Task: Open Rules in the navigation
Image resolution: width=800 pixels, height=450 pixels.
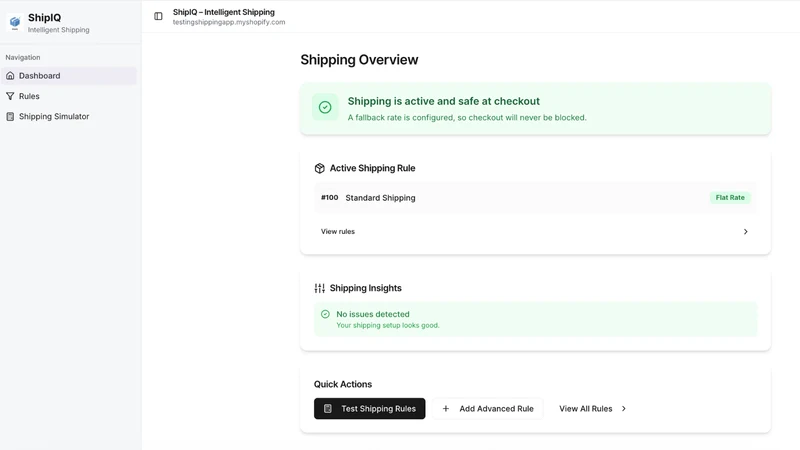Action: (x=69, y=96)
